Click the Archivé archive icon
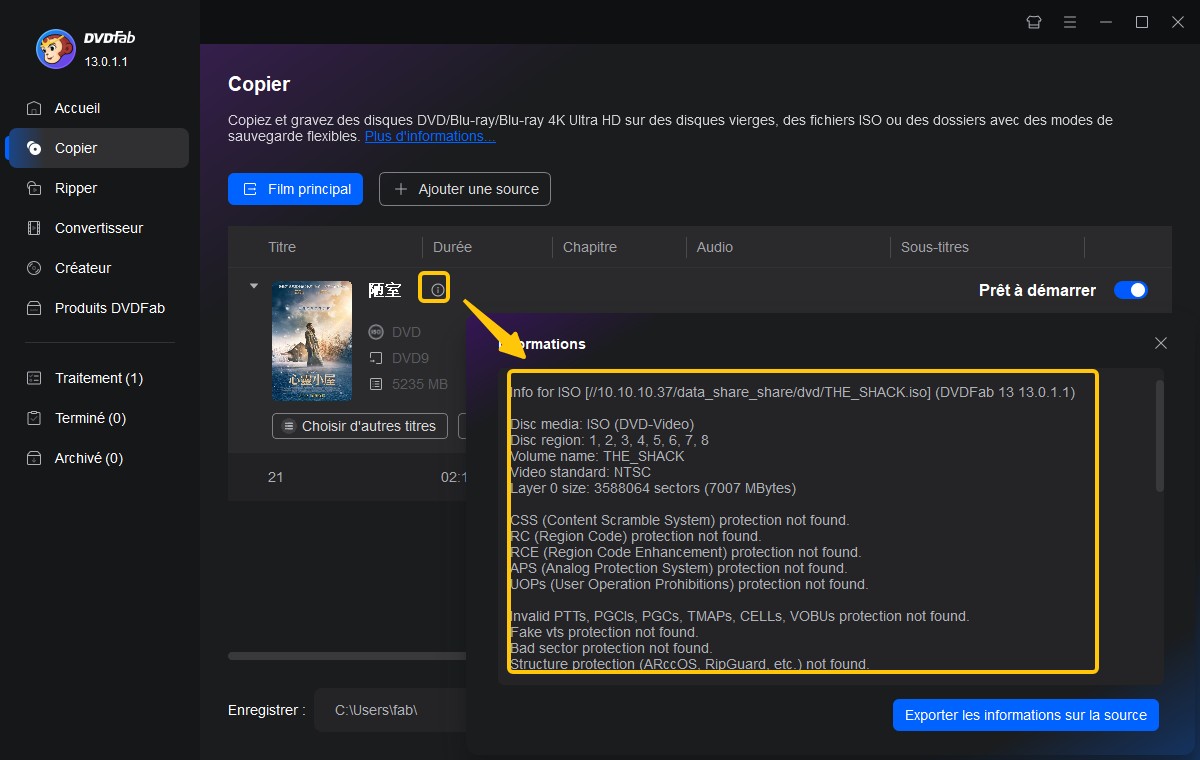The height and width of the screenshot is (760, 1200). click(x=34, y=458)
